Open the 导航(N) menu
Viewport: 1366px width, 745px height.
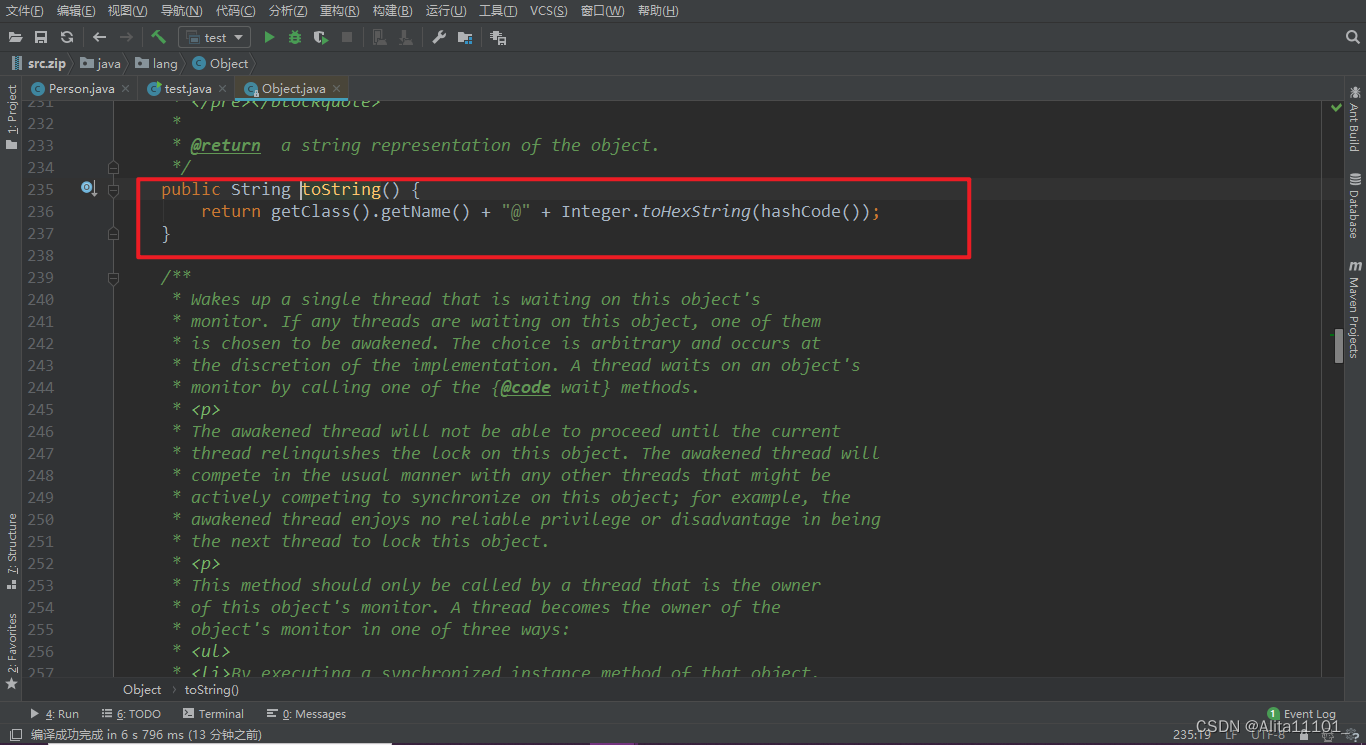[x=181, y=10]
